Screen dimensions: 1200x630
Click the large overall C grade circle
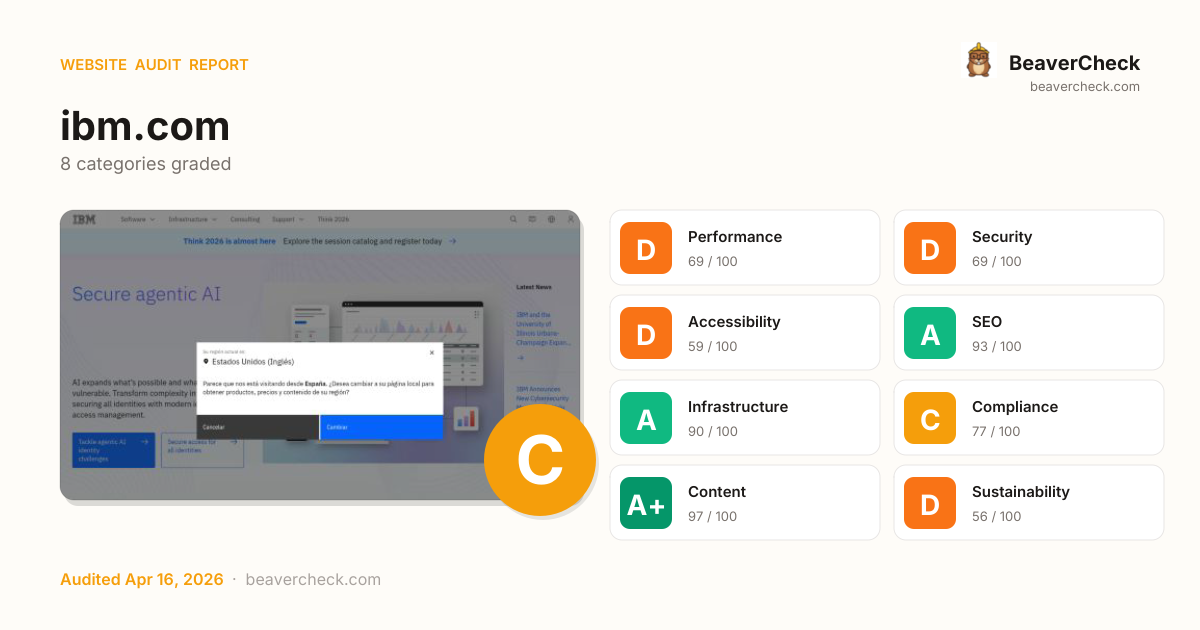(539, 460)
